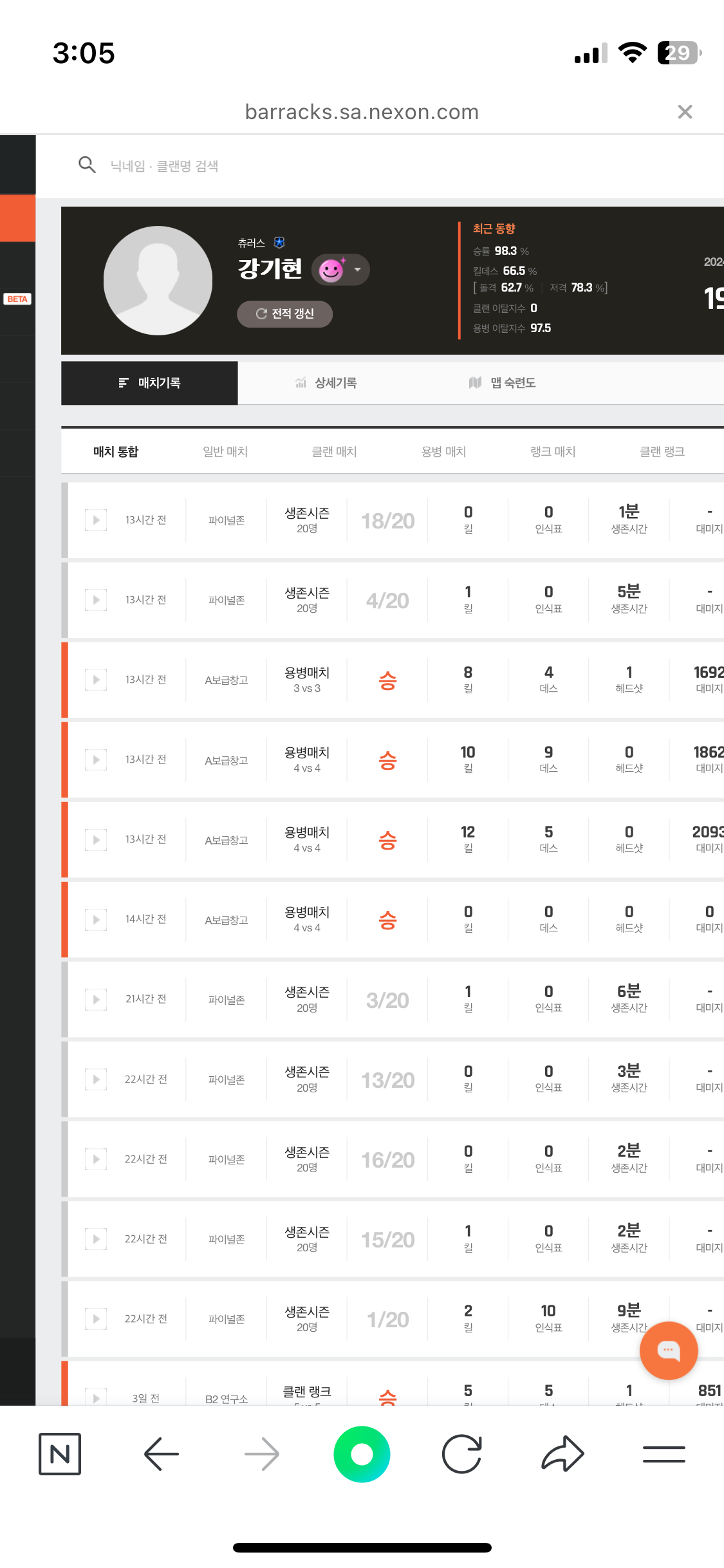Open the emoji dropdown beside 강기현
The height and width of the screenshot is (1568, 724).
coord(357,270)
